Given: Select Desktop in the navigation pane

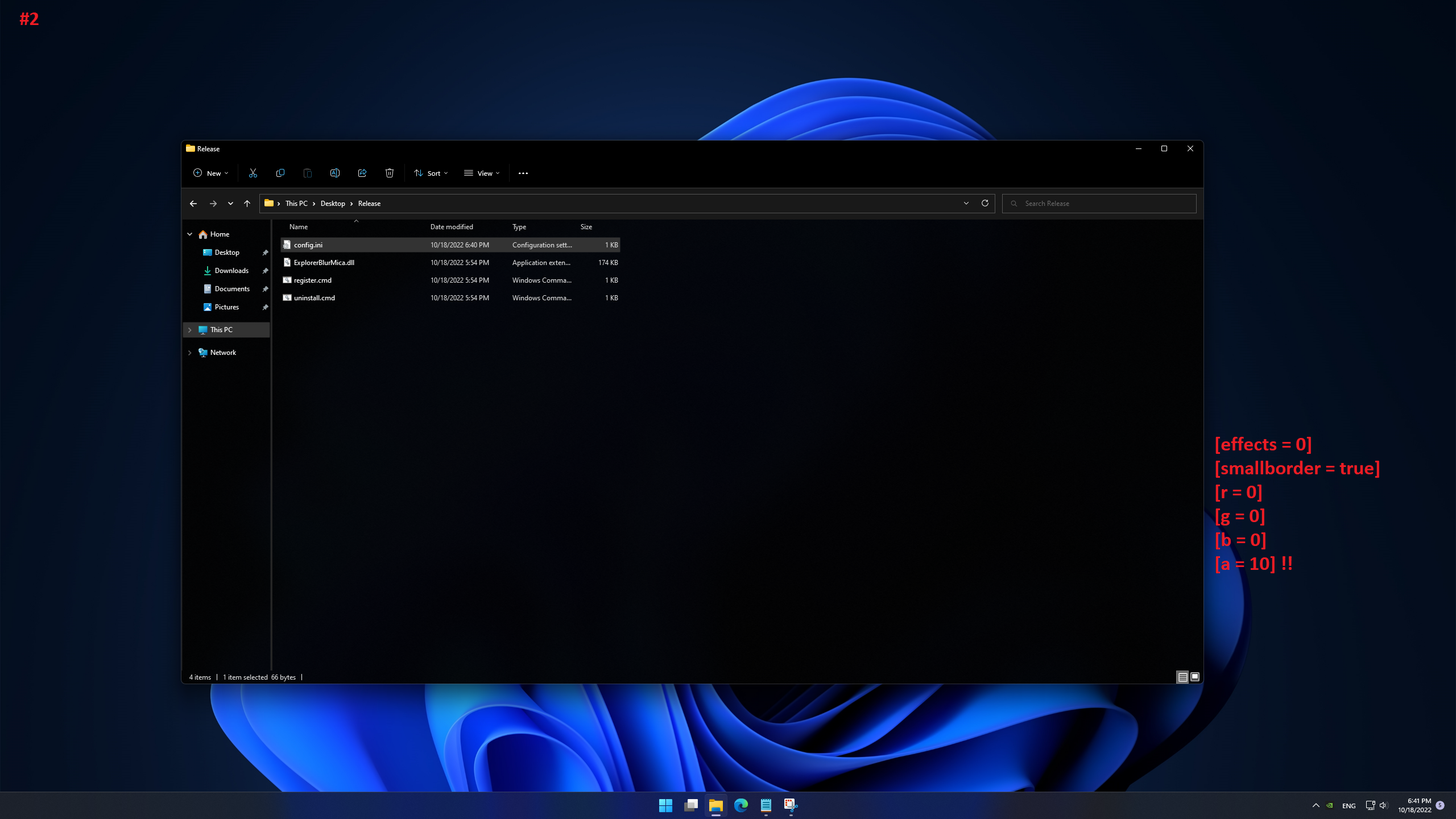Looking at the screenshot, I should pyautogui.click(x=227, y=253).
